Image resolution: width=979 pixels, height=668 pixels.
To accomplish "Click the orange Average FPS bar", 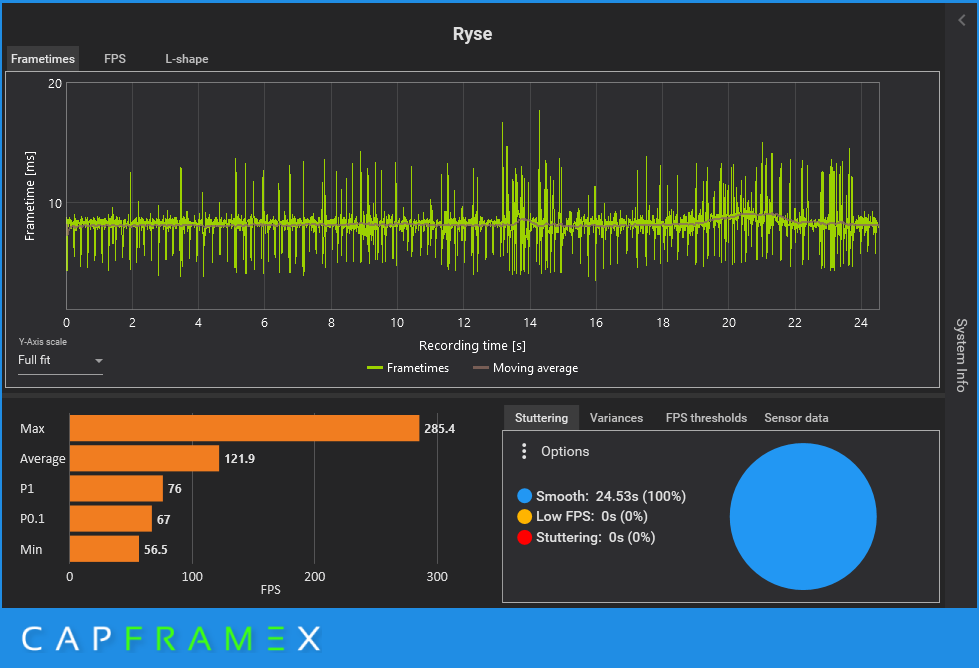I will point(144,459).
